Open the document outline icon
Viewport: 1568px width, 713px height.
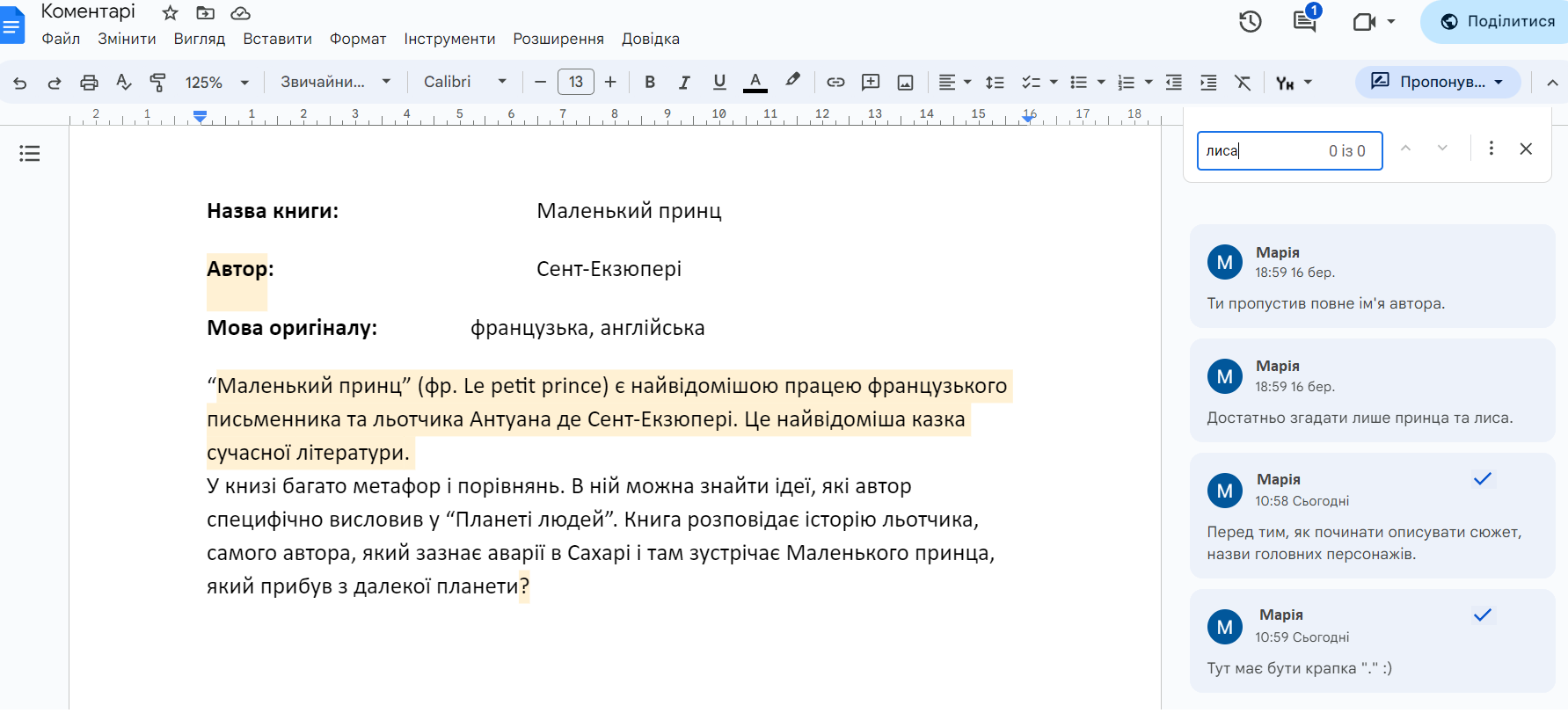click(x=30, y=154)
